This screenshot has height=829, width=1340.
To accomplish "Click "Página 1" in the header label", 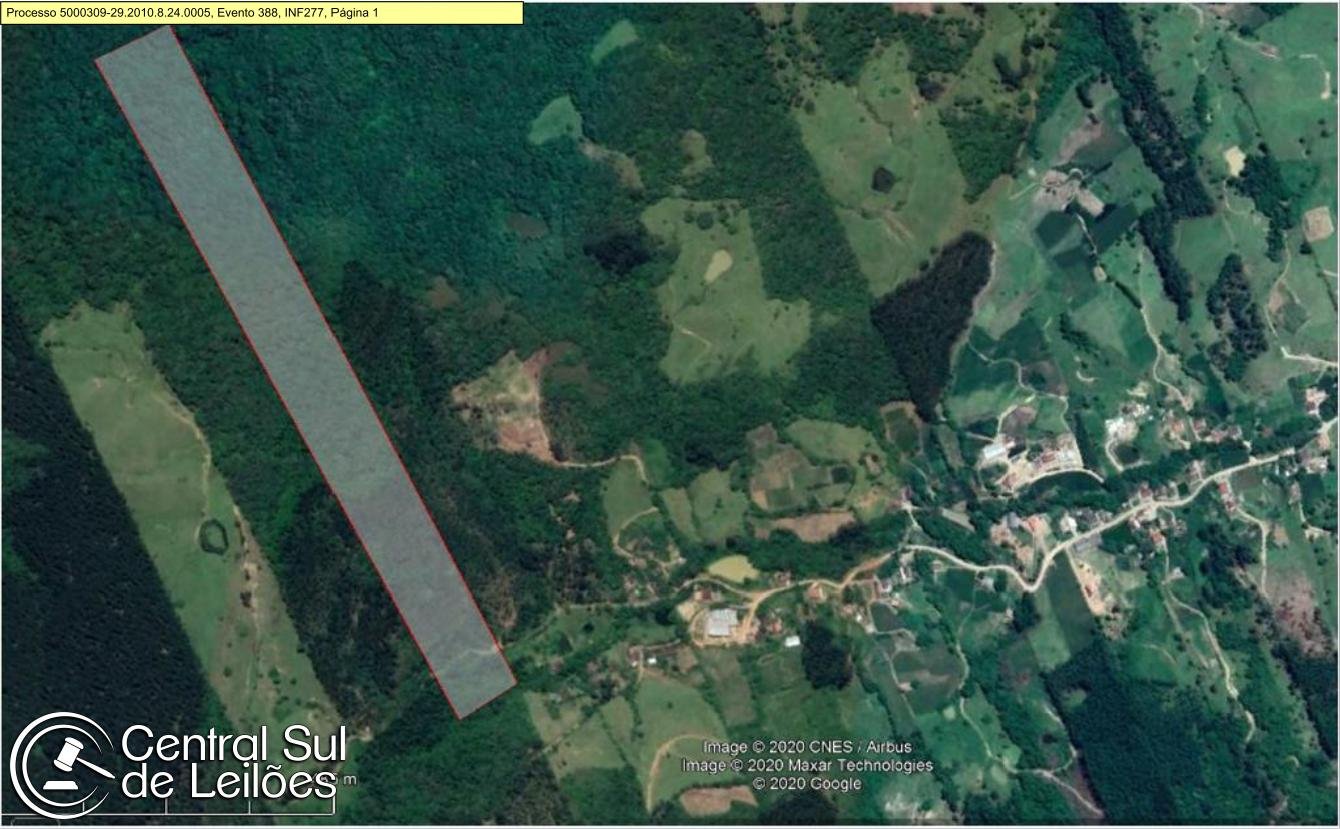I will tap(351, 13).
